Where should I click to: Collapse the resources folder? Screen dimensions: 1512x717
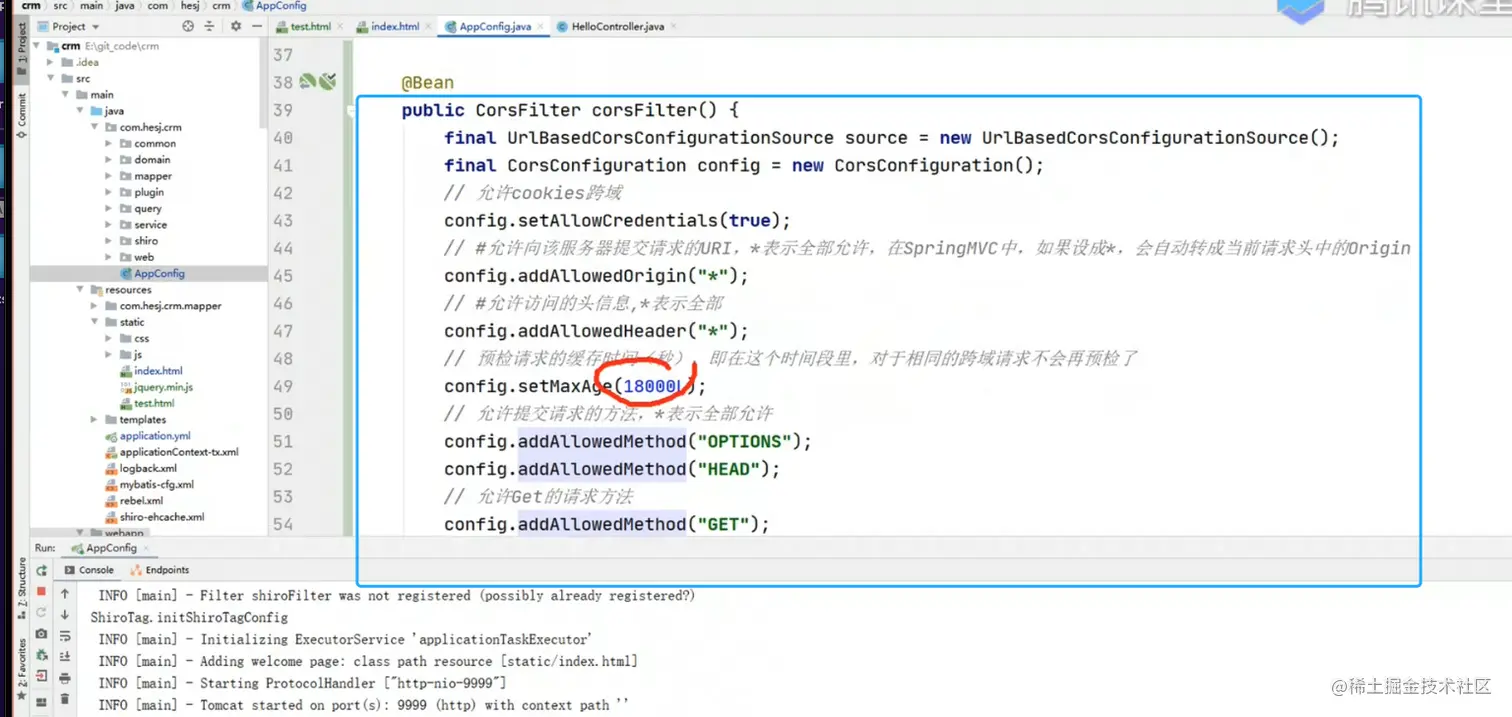81,290
